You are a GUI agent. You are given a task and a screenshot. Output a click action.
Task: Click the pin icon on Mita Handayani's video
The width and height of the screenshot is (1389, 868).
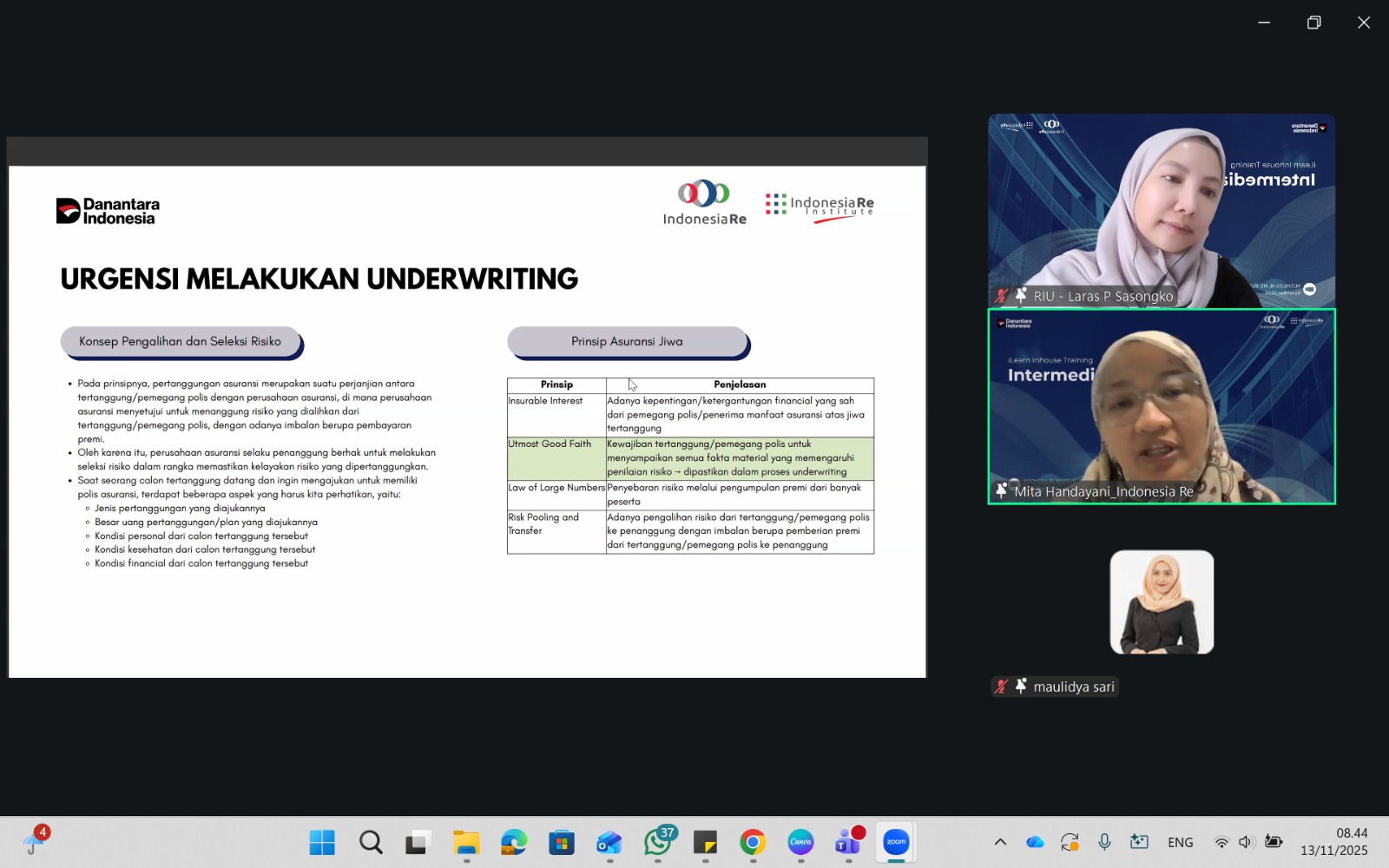(x=1001, y=490)
